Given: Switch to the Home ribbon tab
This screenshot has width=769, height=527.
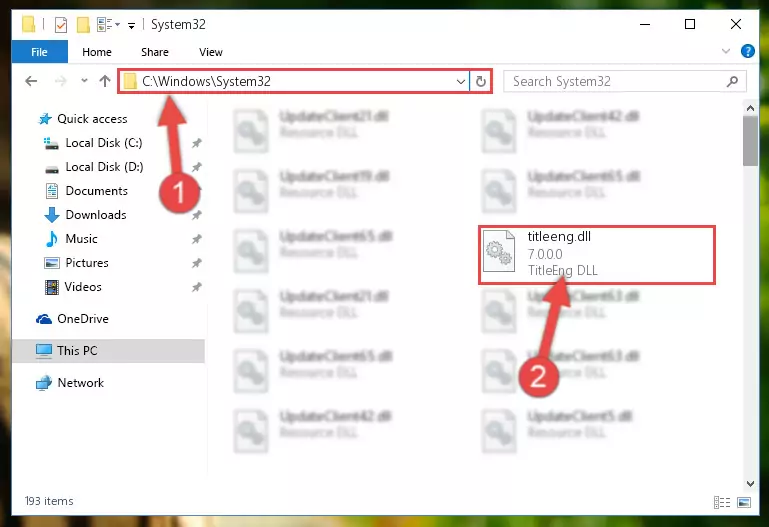Looking at the screenshot, I should 97,52.
